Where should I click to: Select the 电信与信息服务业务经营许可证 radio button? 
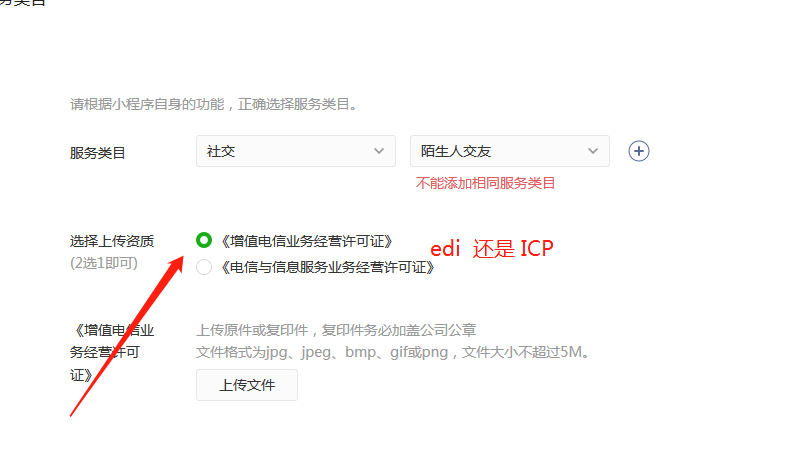pyautogui.click(x=204, y=267)
